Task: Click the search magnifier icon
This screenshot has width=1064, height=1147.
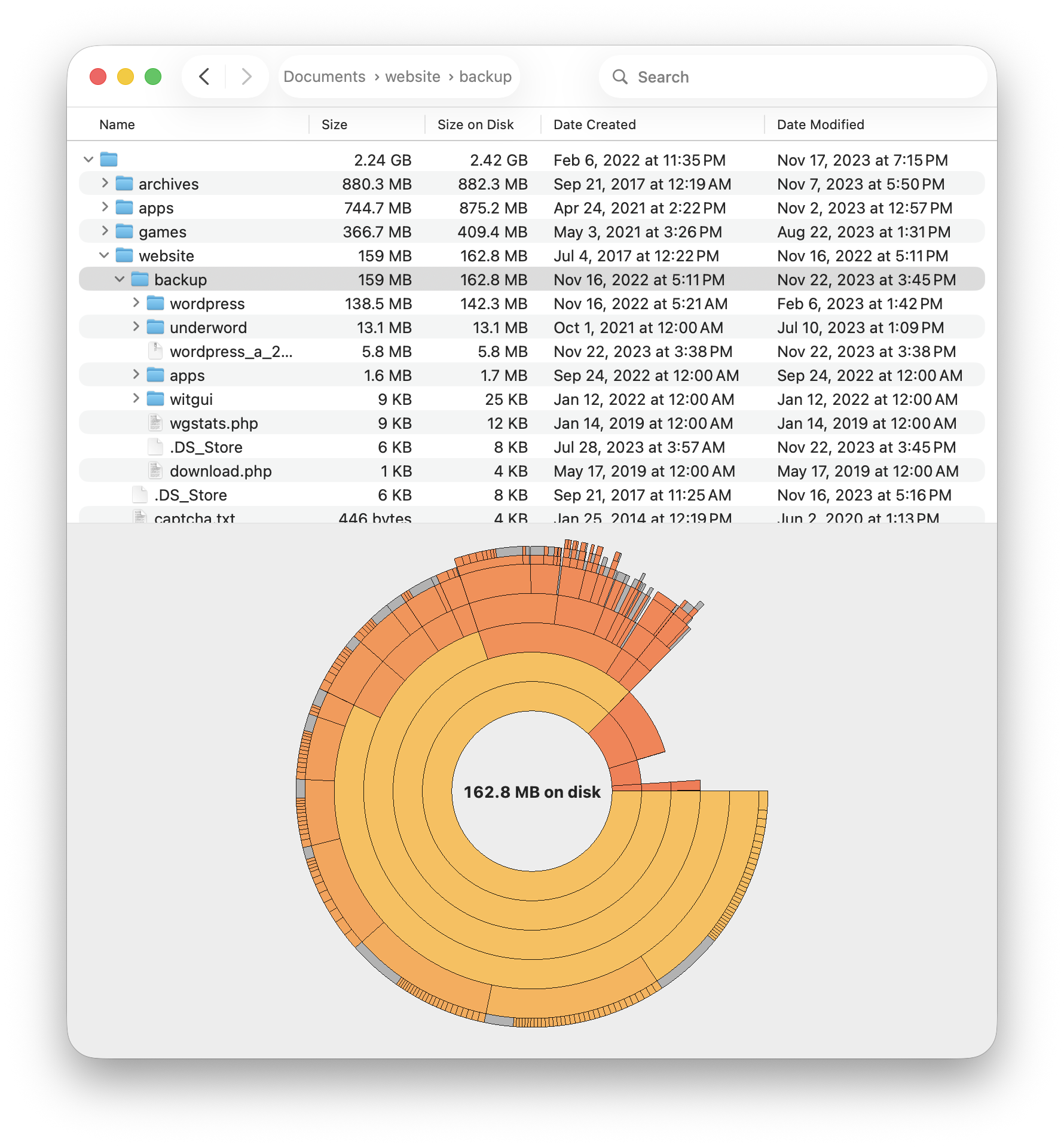Action: tap(620, 77)
